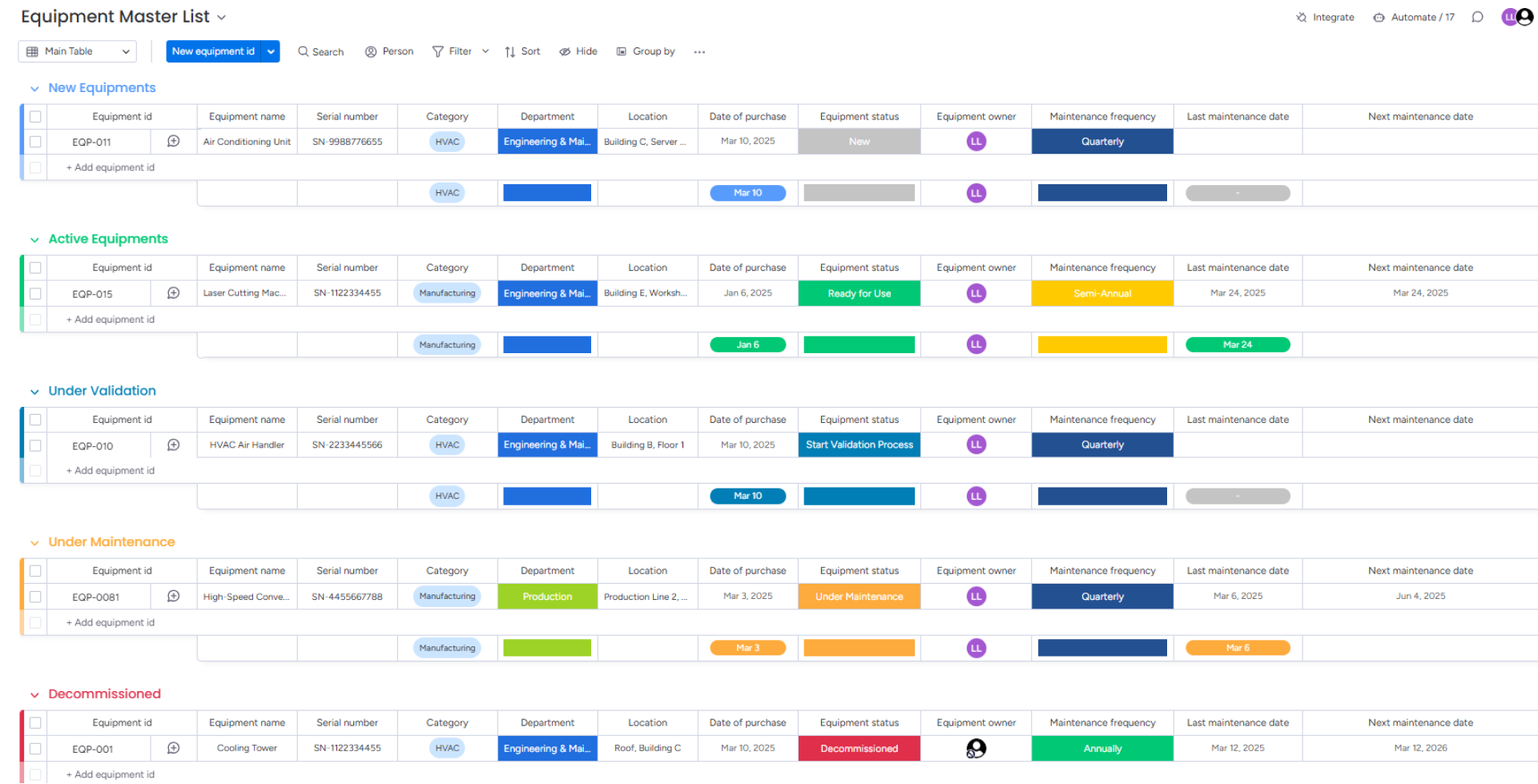Click the Person toolbar item
The width and height of the screenshot is (1538, 784).
point(389,51)
